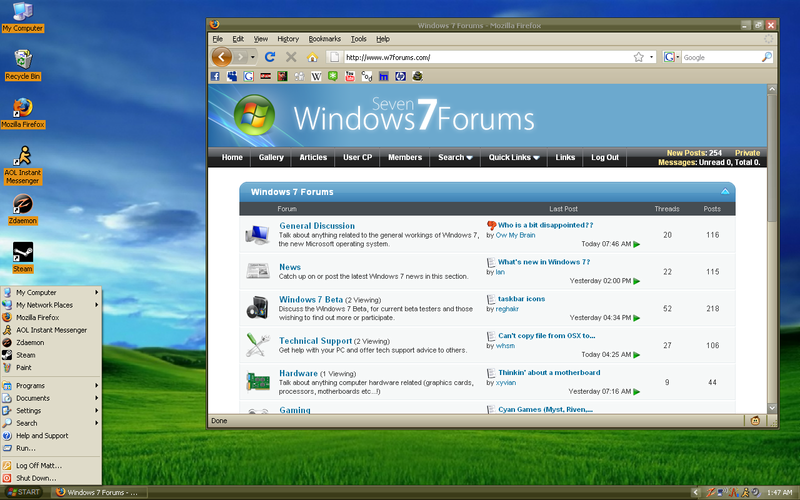Choose Log Off Matt... in Start menu
Image resolution: width=800 pixels, height=500 pixels.
coord(51,466)
